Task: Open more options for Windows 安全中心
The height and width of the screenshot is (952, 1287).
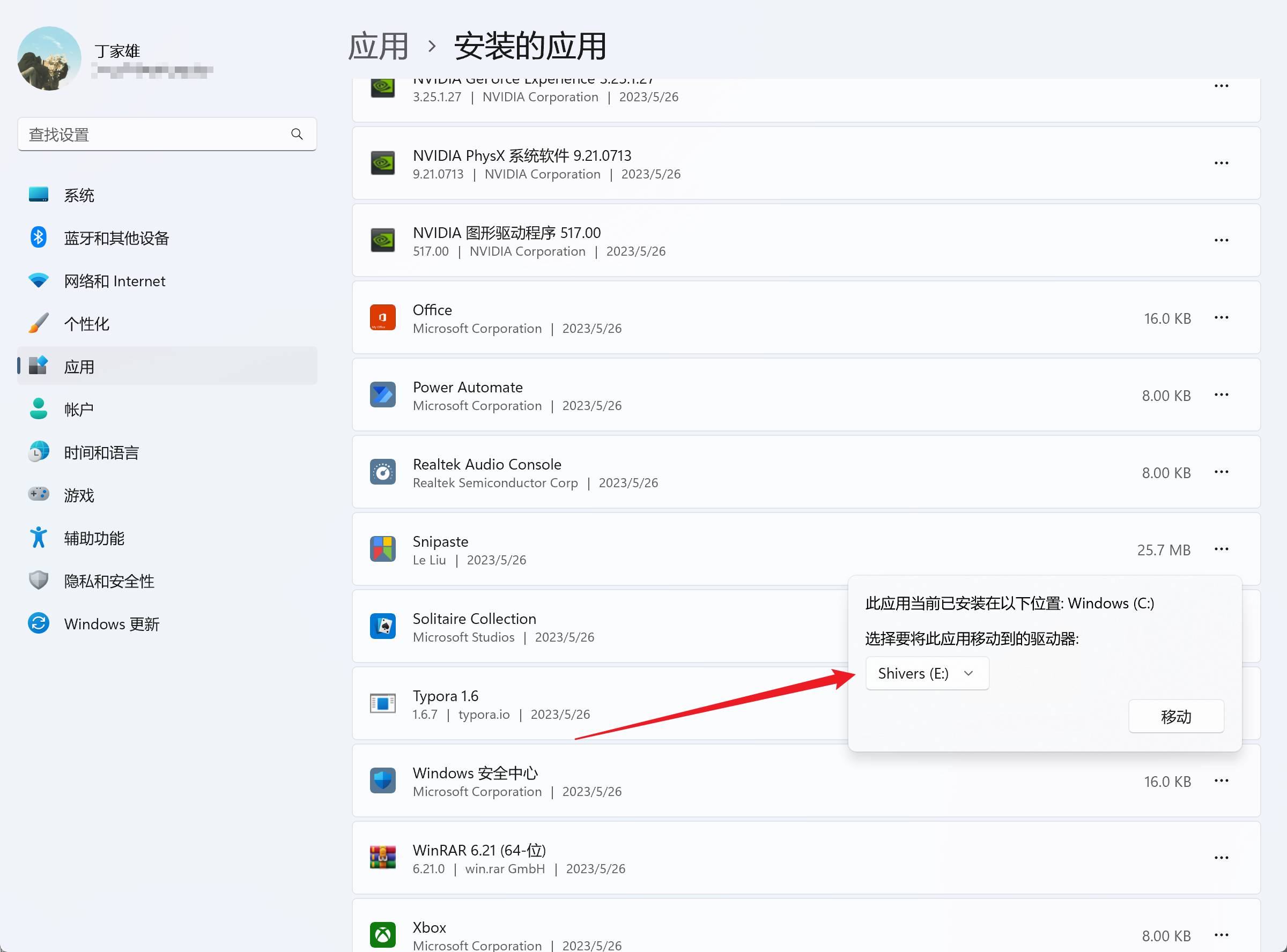Action: tap(1221, 782)
